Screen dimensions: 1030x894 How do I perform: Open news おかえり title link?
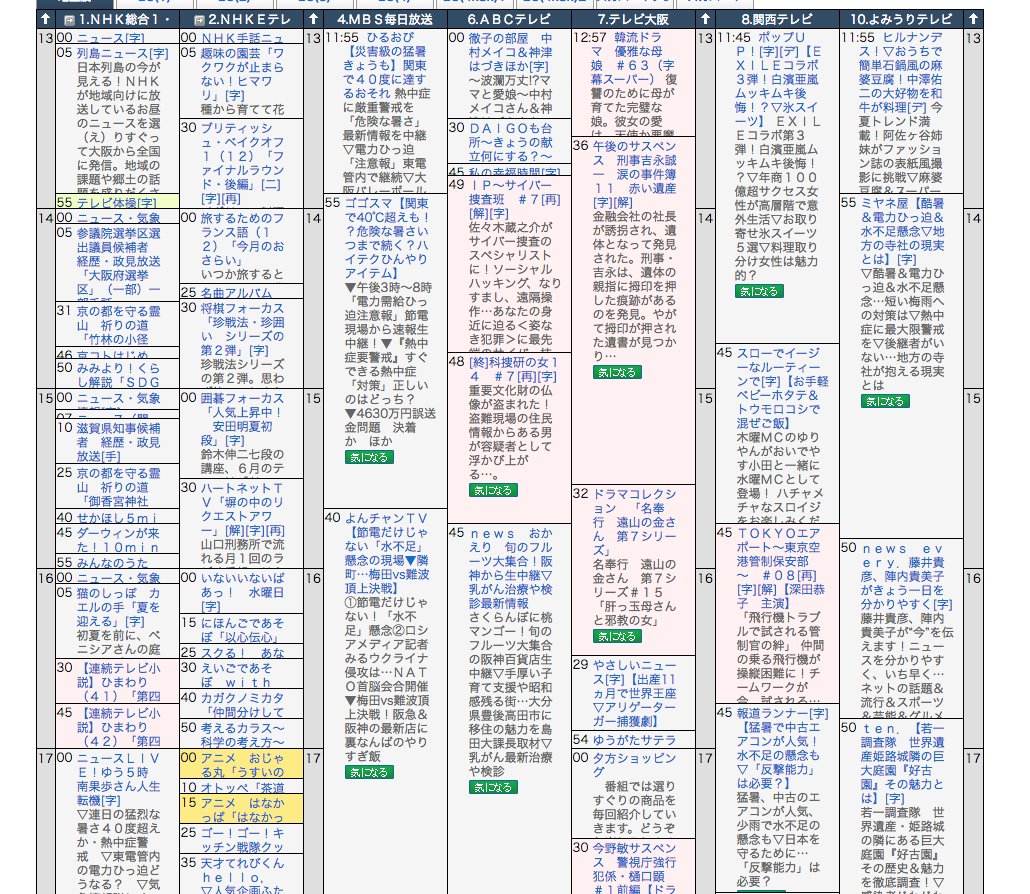(x=510, y=568)
